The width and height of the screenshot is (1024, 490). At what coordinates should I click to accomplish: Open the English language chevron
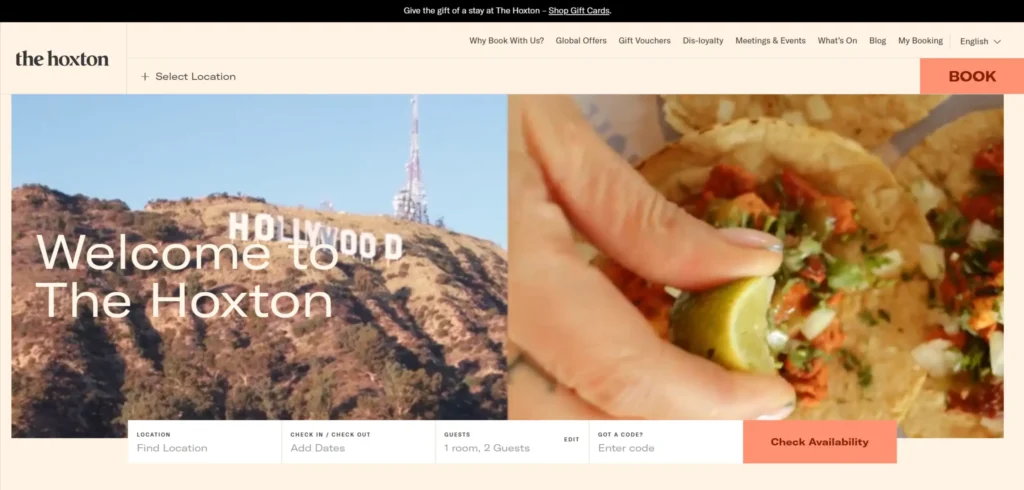pyautogui.click(x=997, y=41)
